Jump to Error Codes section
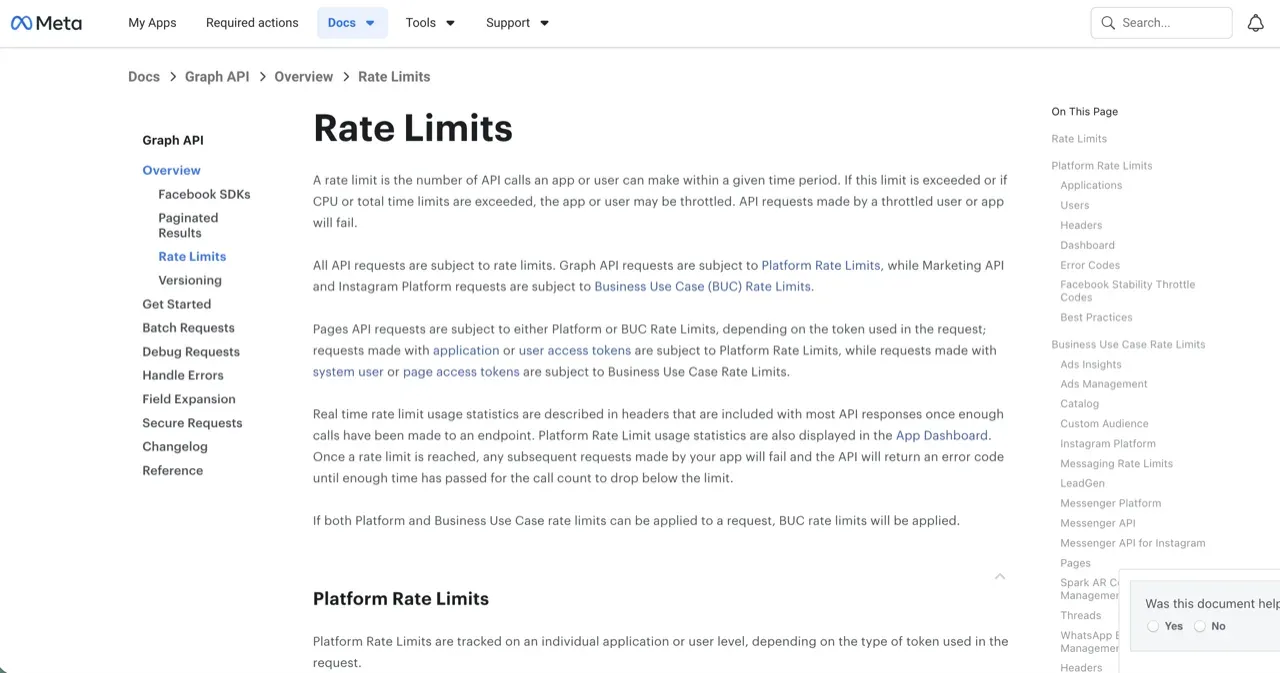 click(1090, 266)
